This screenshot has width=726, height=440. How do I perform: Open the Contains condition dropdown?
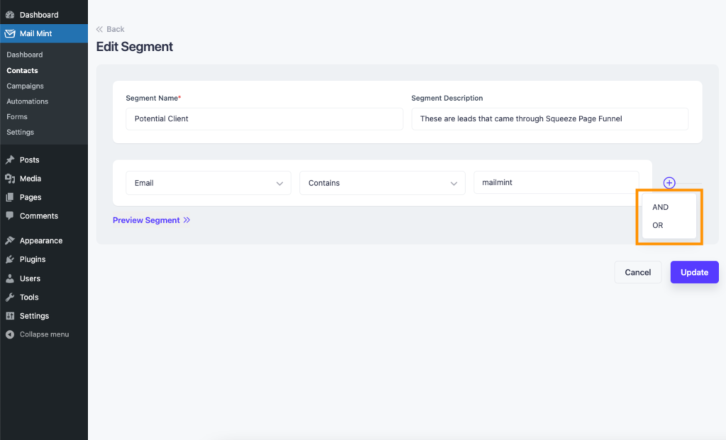[x=382, y=183]
